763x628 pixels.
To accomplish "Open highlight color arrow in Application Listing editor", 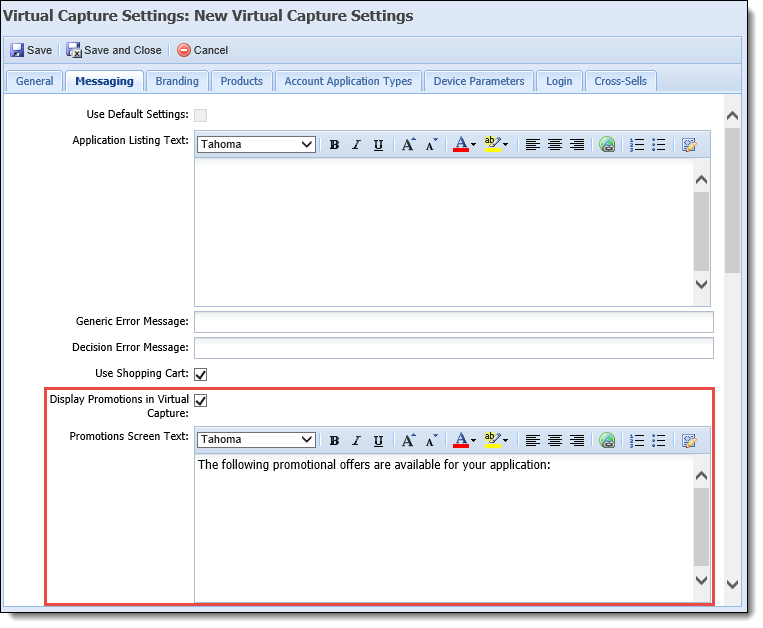I will (x=506, y=144).
